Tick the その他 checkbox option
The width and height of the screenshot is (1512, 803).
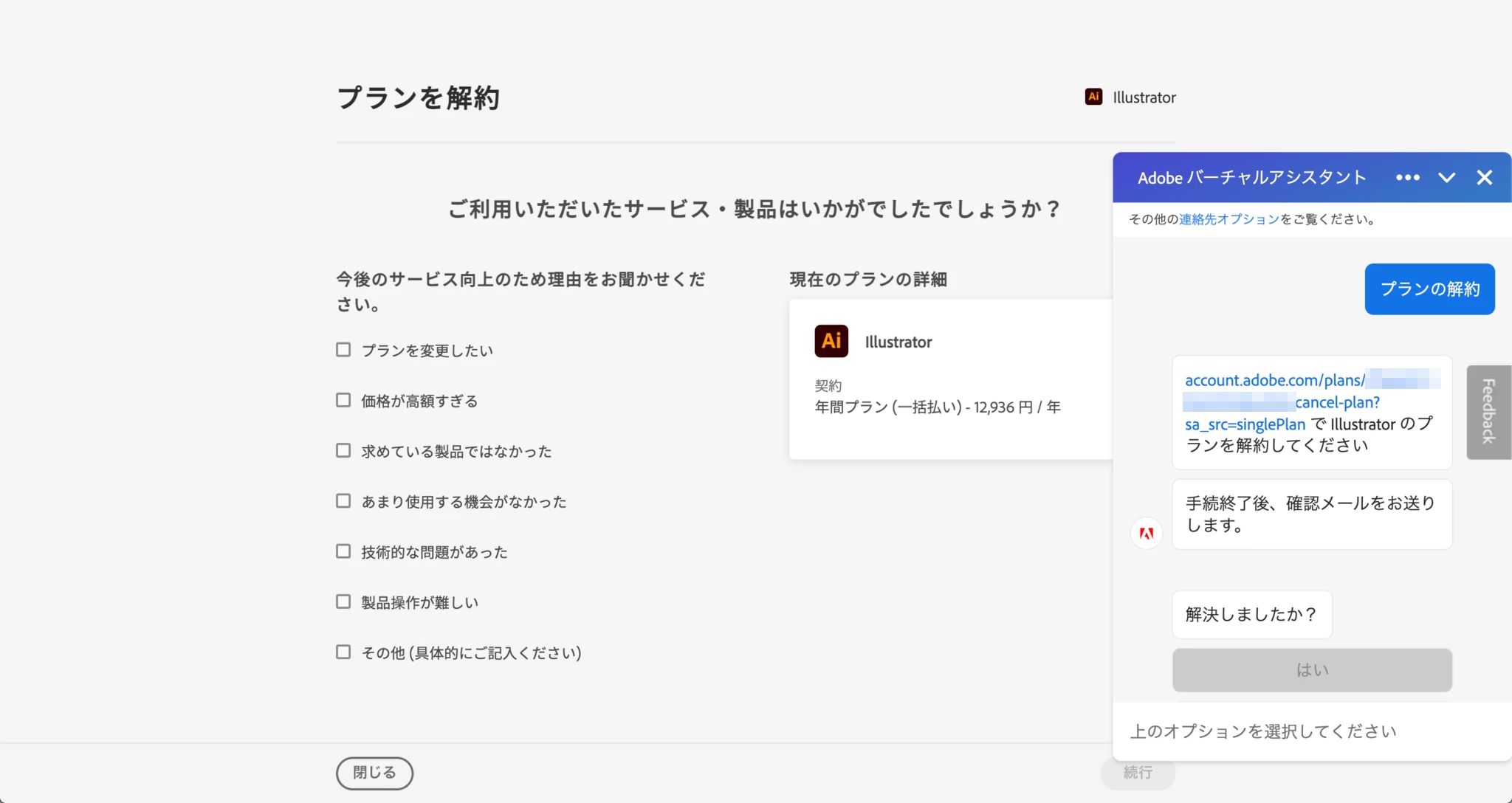point(343,652)
